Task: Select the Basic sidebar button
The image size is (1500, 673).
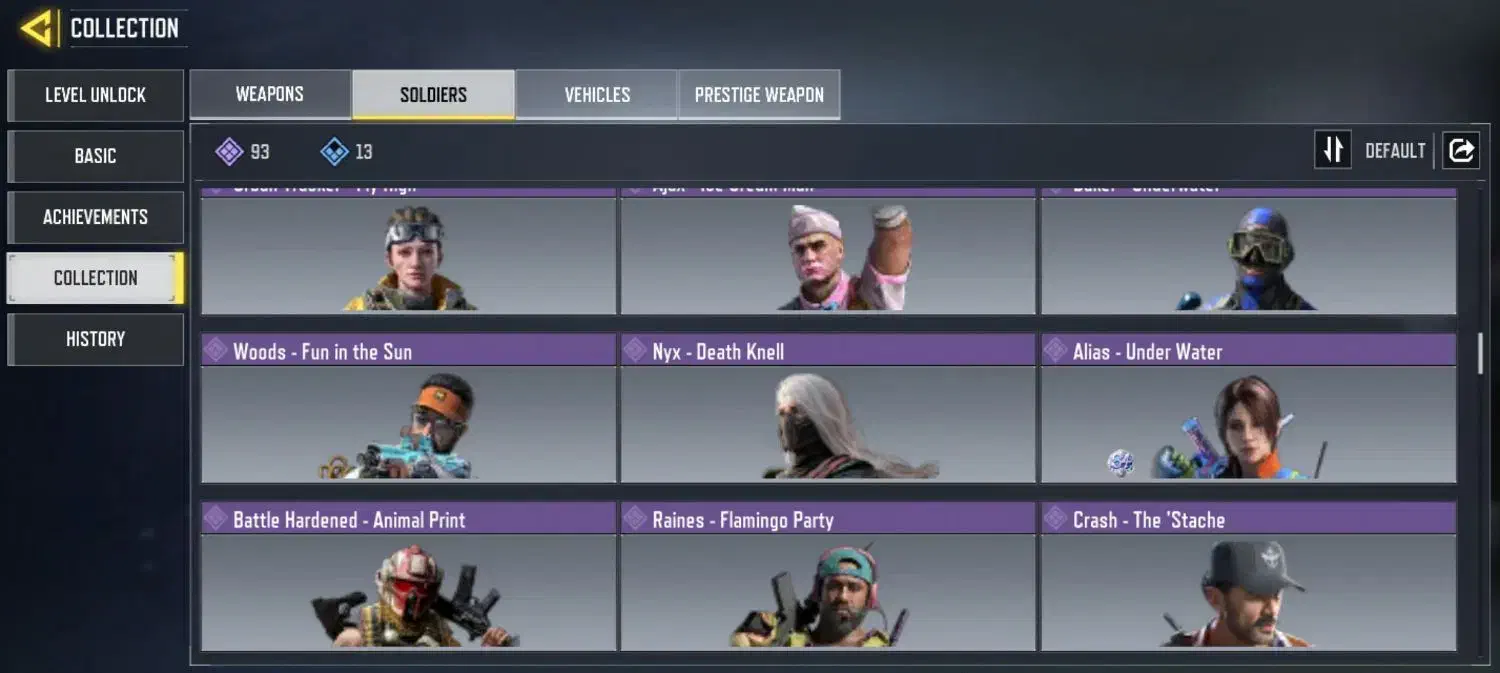Action: (x=96, y=156)
